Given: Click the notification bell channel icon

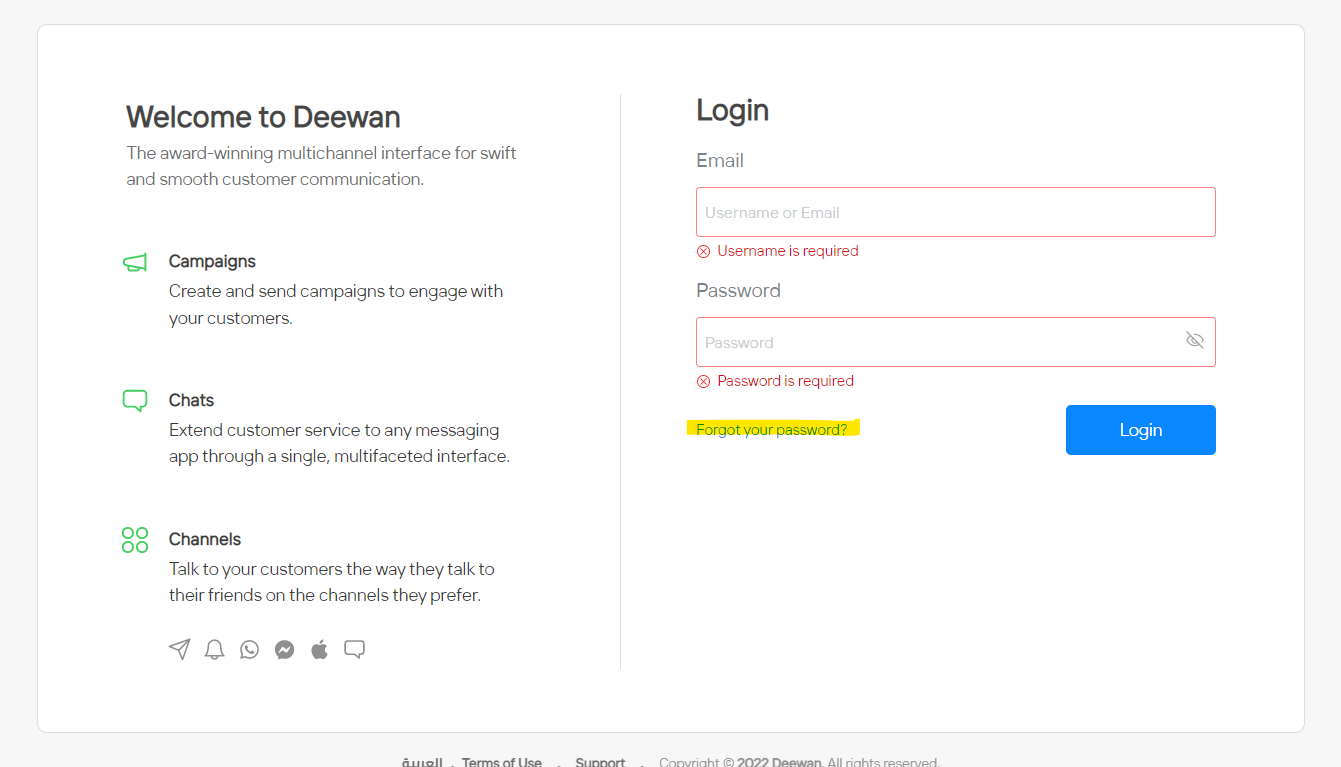Looking at the screenshot, I should pyautogui.click(x=214, y=650).
